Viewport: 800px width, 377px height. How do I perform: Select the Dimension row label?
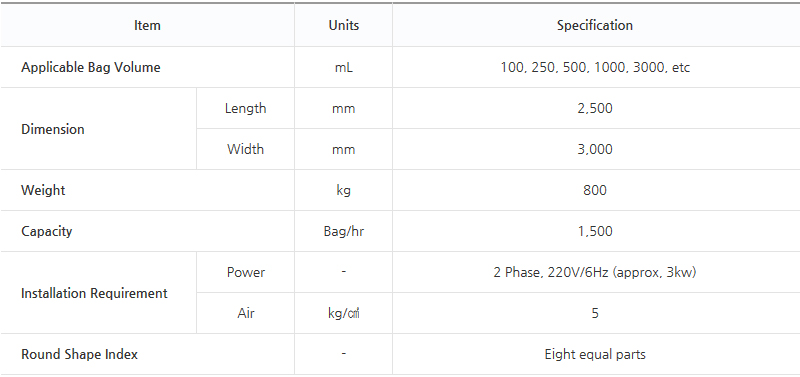[x=53, y=129]
